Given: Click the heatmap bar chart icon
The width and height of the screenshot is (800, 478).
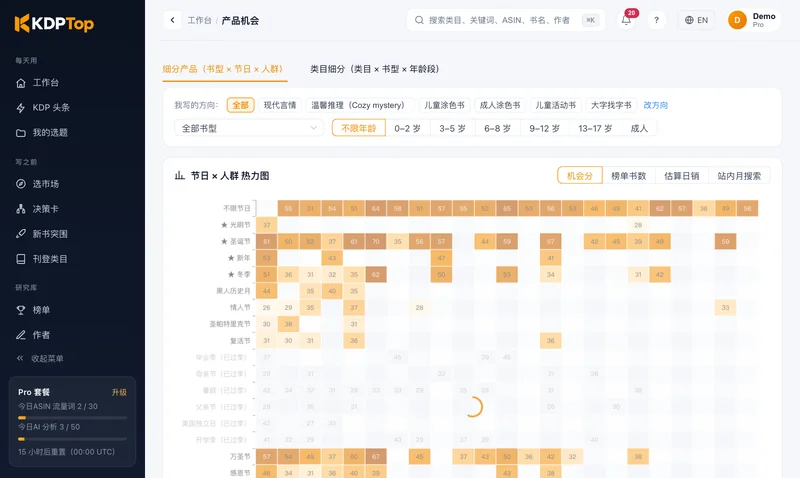Looking at the screenshot, I should pos(180,175).
